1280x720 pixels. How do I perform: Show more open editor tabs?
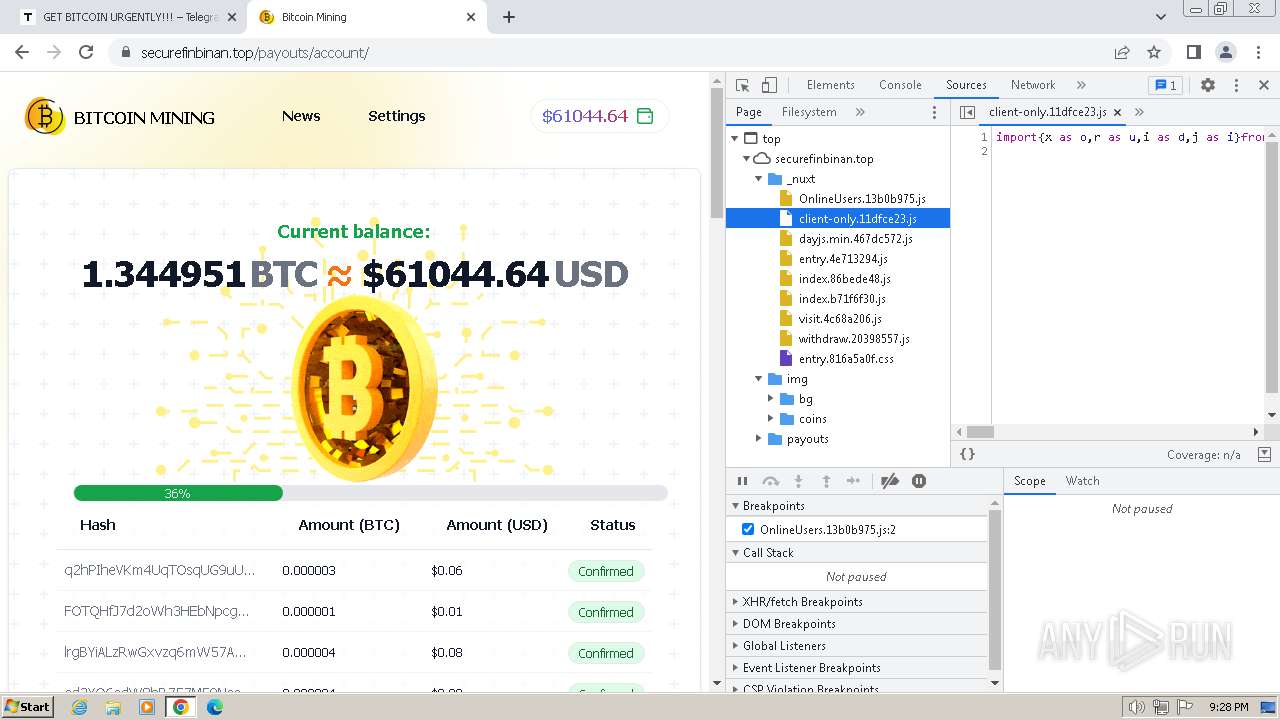click(x=1139, y=112)
